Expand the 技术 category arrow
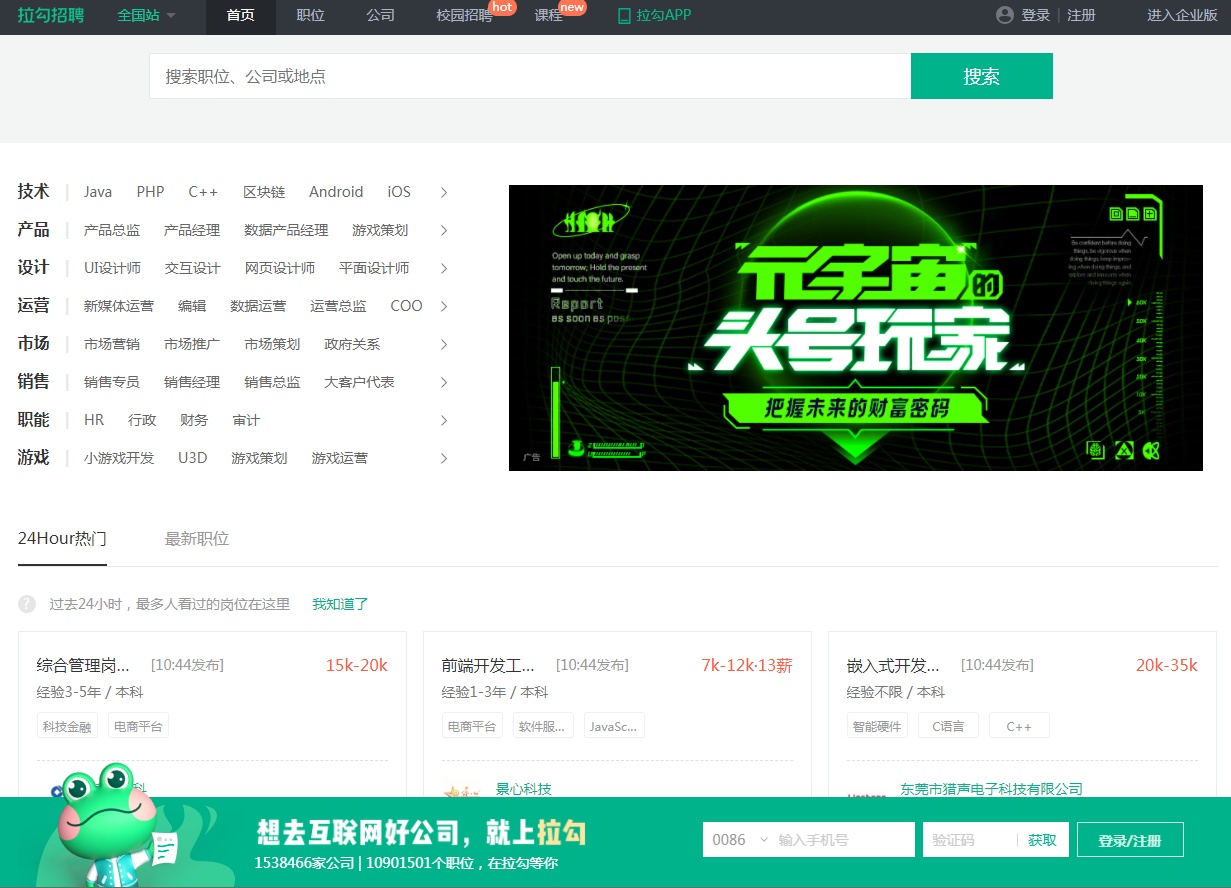Viewport: 1231px width, 888px height. click(x=444, y=193)
